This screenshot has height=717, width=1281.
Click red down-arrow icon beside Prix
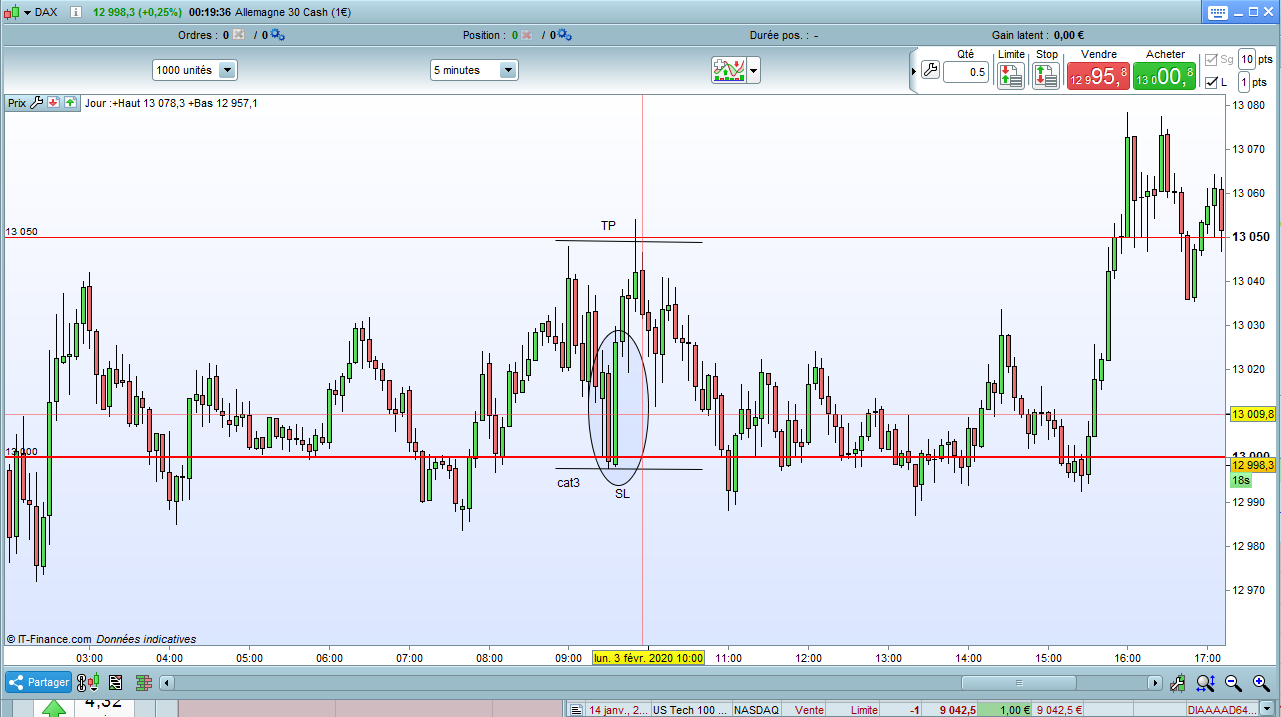click(53, 102)
